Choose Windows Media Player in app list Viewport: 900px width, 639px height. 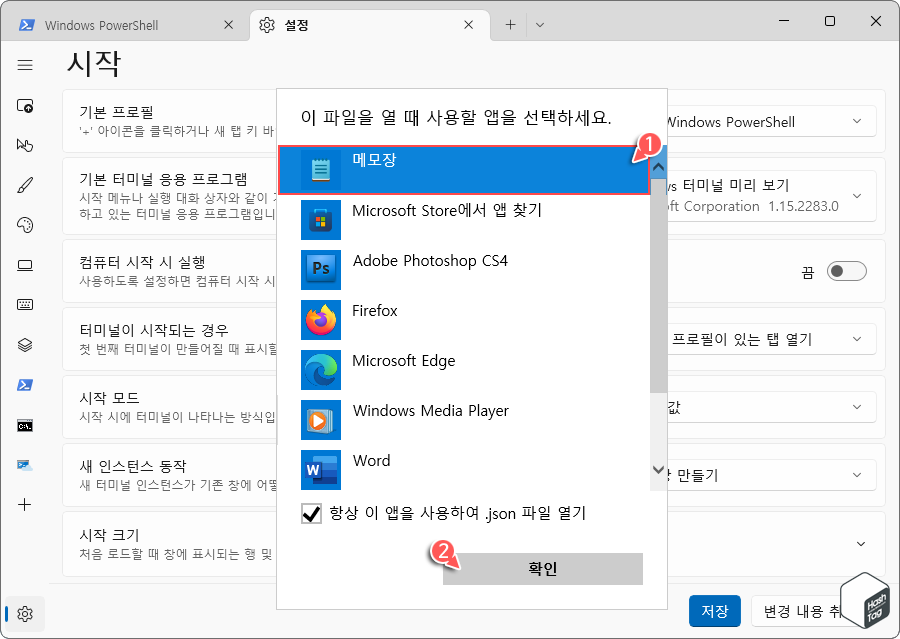pos(464,420)
